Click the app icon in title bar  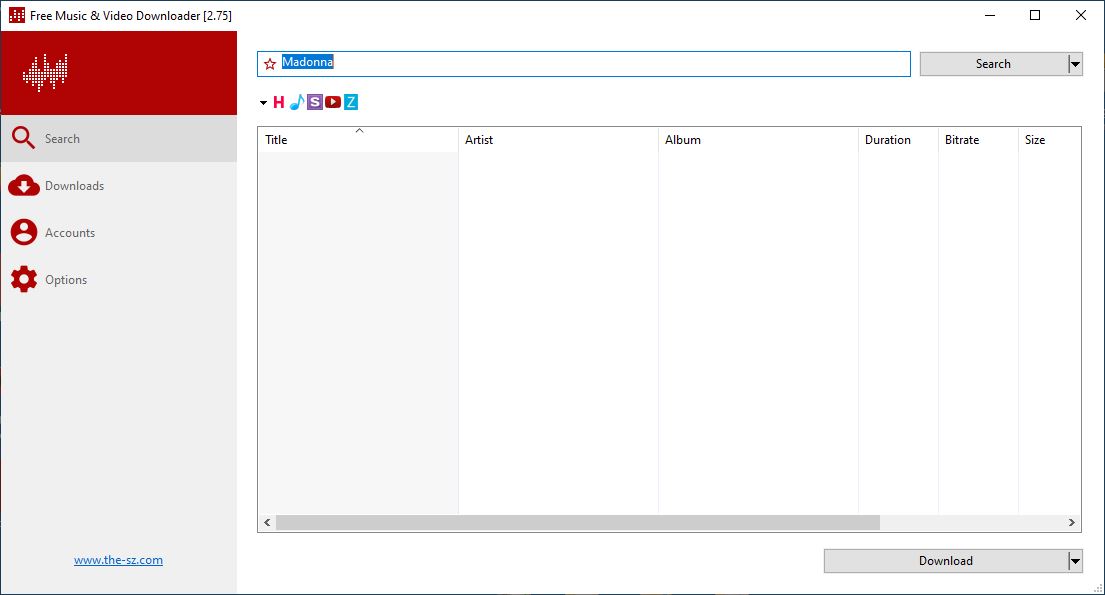click(16, 15)
